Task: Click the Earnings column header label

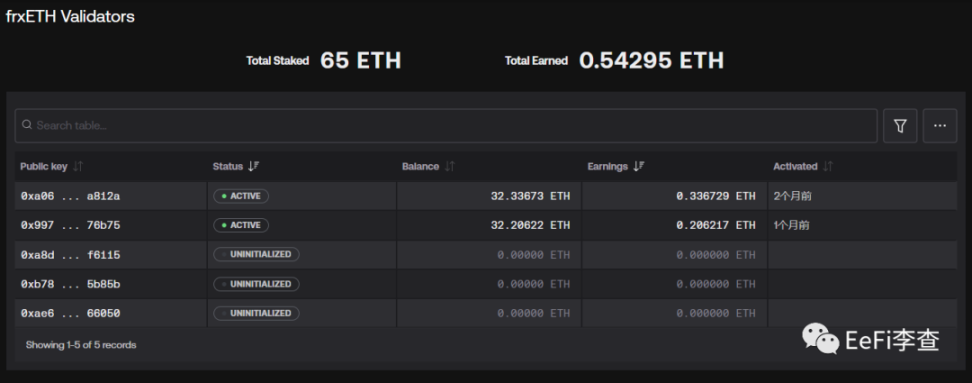Action: (x=608, y=166)
